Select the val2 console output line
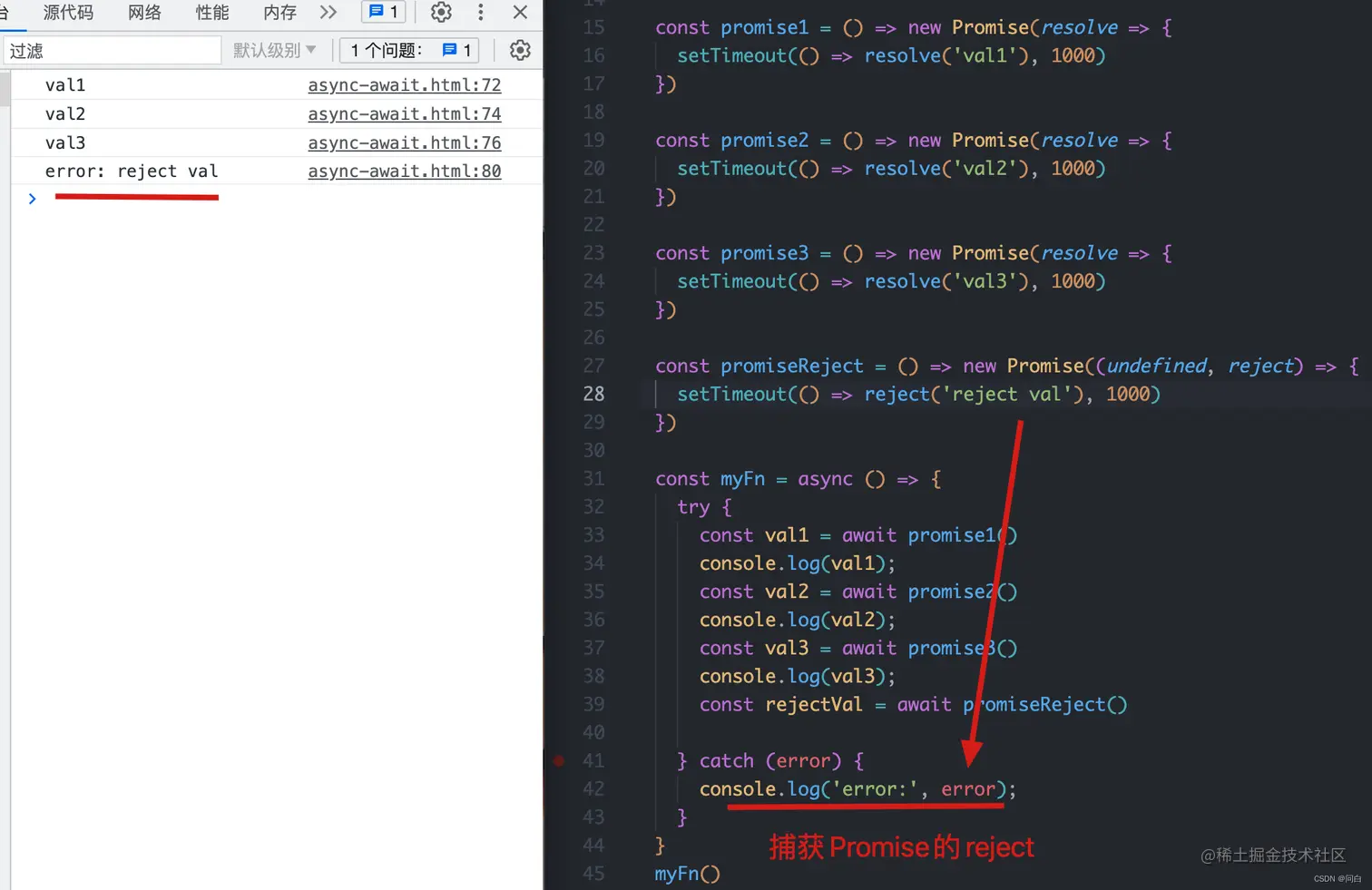The height and width of the screenshot is (890, 1372). click(x=65, y=114)
